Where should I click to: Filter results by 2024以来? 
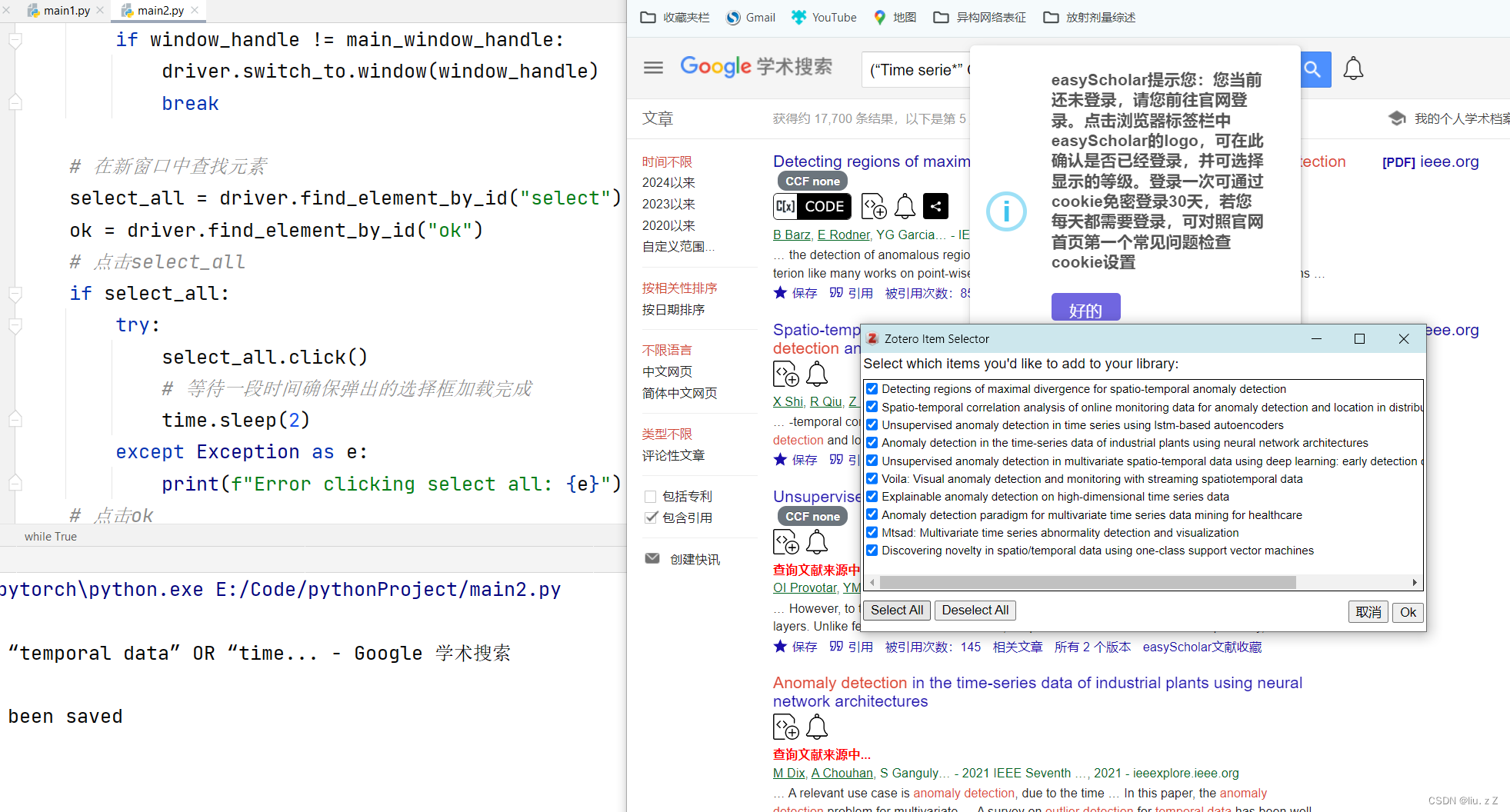(668, 183)
